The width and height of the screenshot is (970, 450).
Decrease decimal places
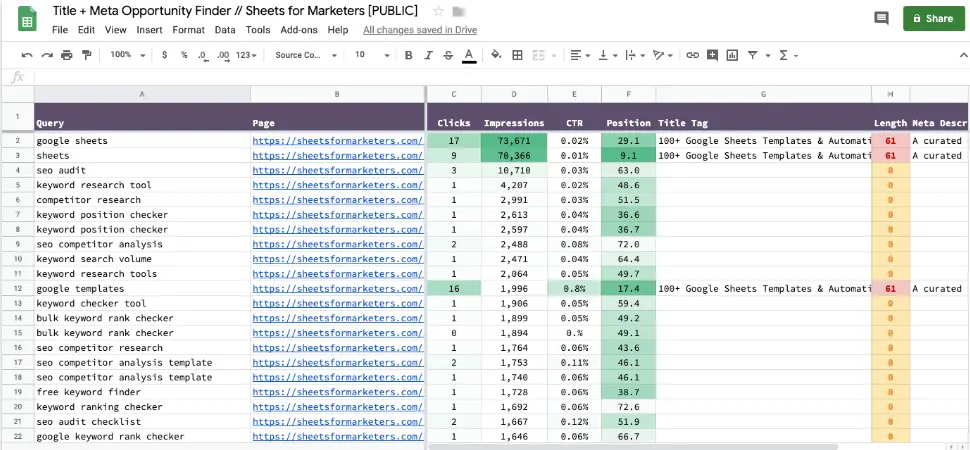click(203, 55)
